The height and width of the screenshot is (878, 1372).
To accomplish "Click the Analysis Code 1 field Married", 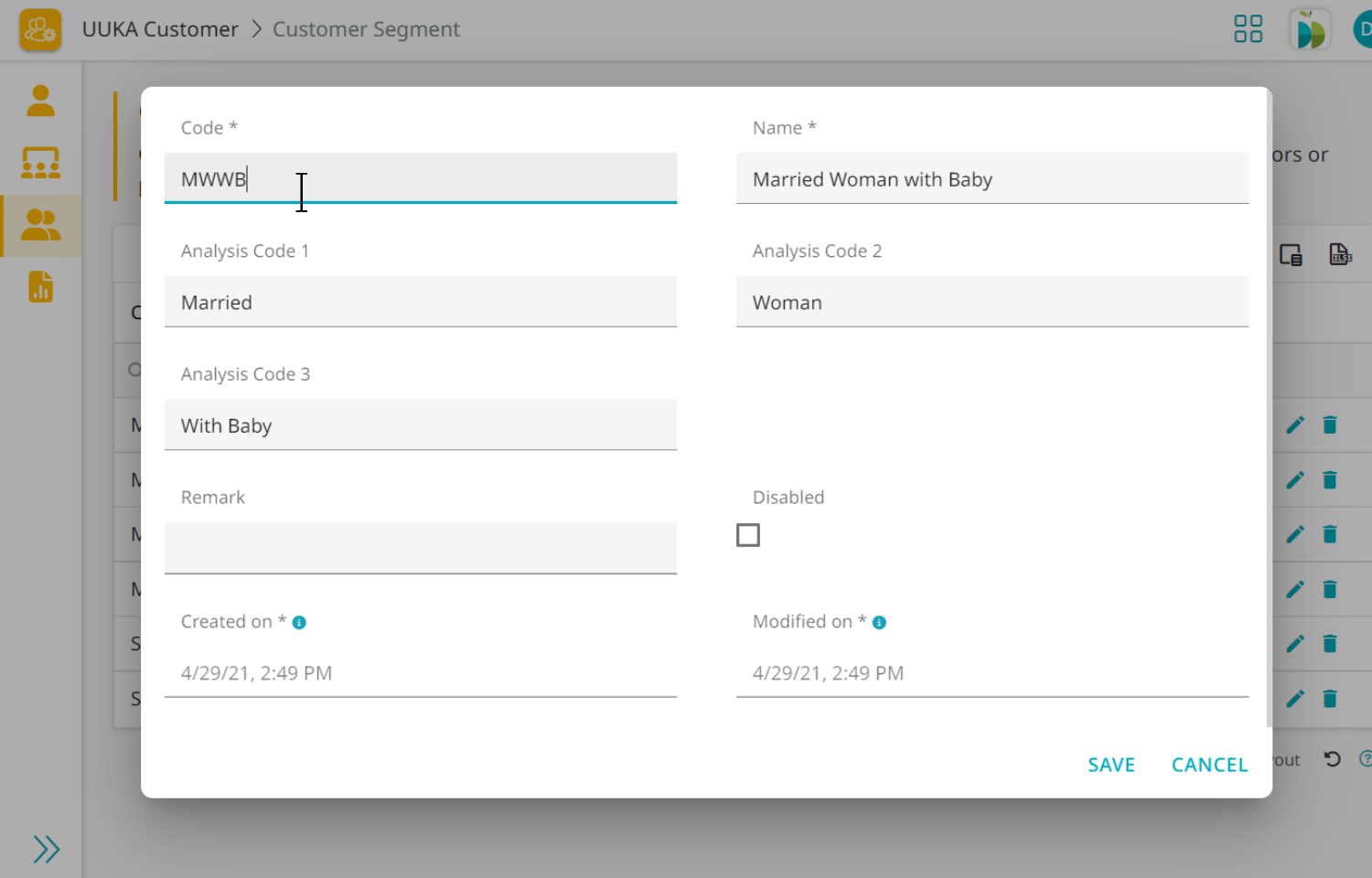I will pos(421,302).
